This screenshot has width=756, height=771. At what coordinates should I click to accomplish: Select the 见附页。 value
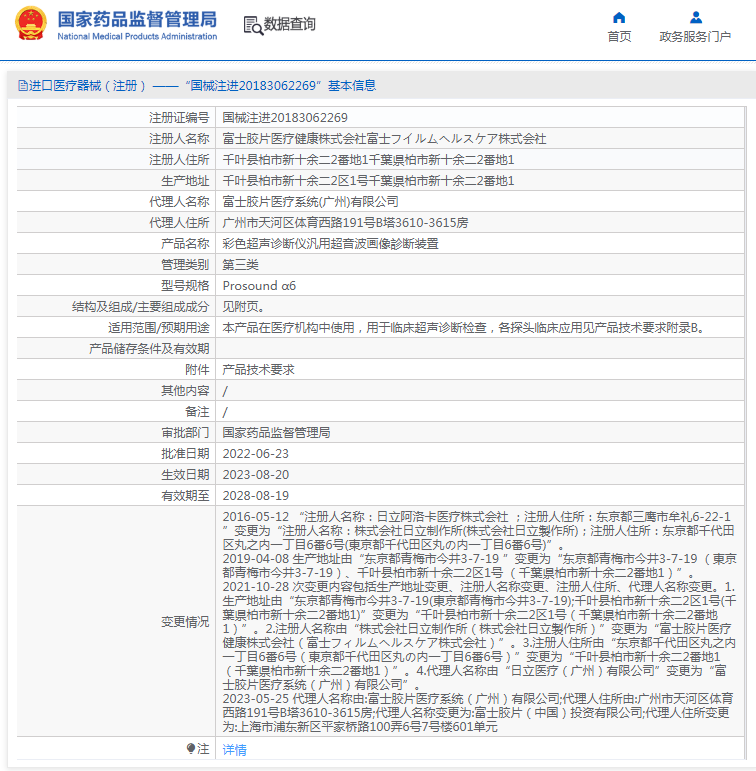click(x=243, y=307)
